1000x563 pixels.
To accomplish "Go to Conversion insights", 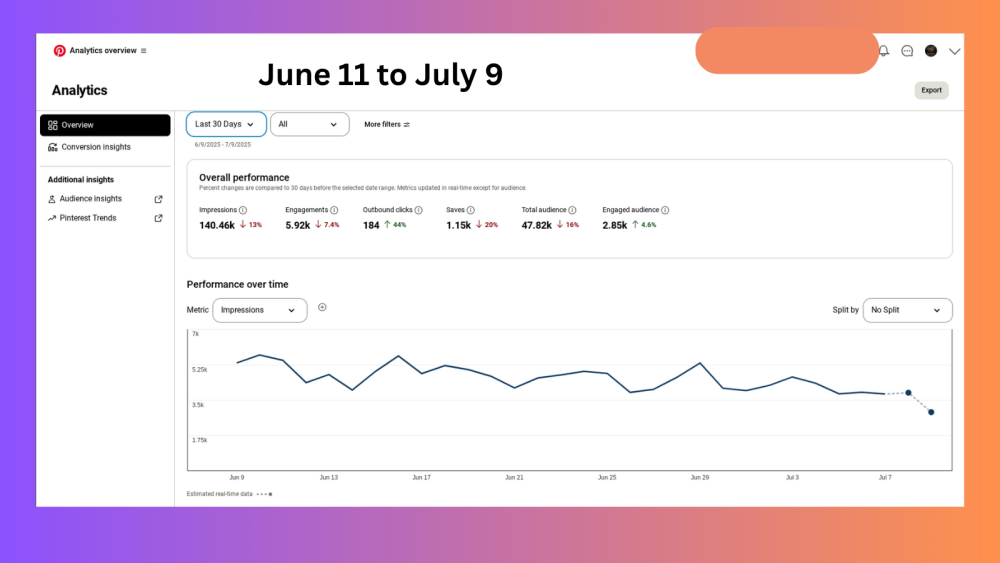I will (x=95, y=147).
